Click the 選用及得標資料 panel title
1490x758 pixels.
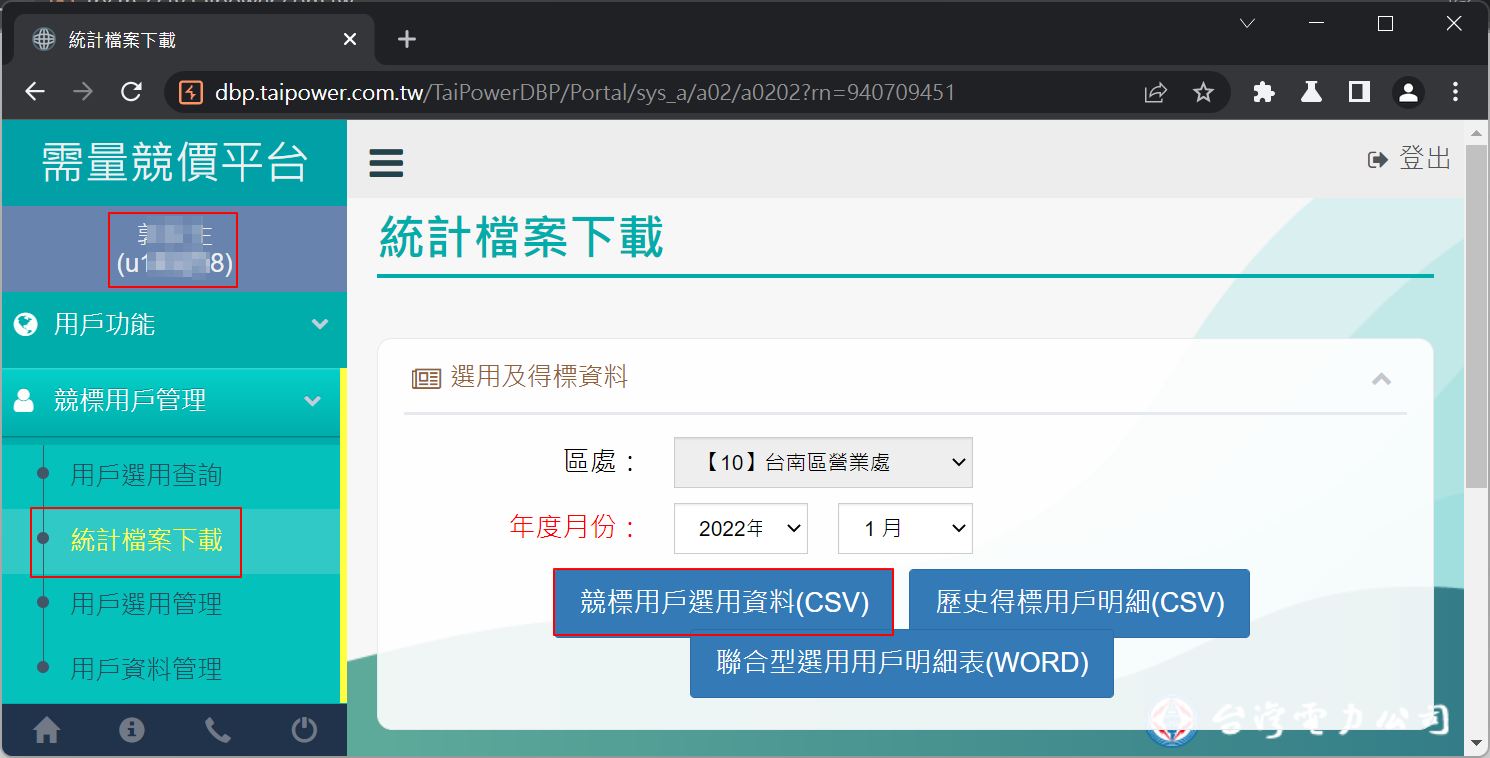click(539, 377)
